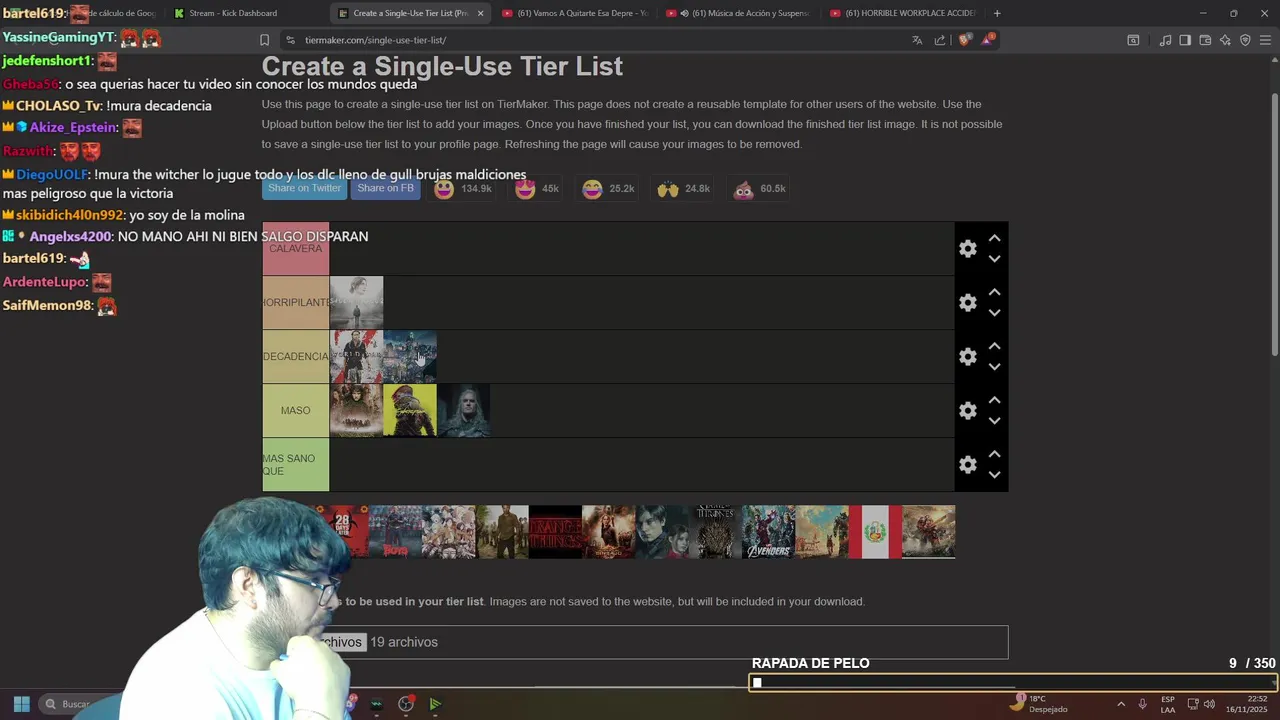
Task: Bookmark this page icon
Action: click(x=264, y=40)
